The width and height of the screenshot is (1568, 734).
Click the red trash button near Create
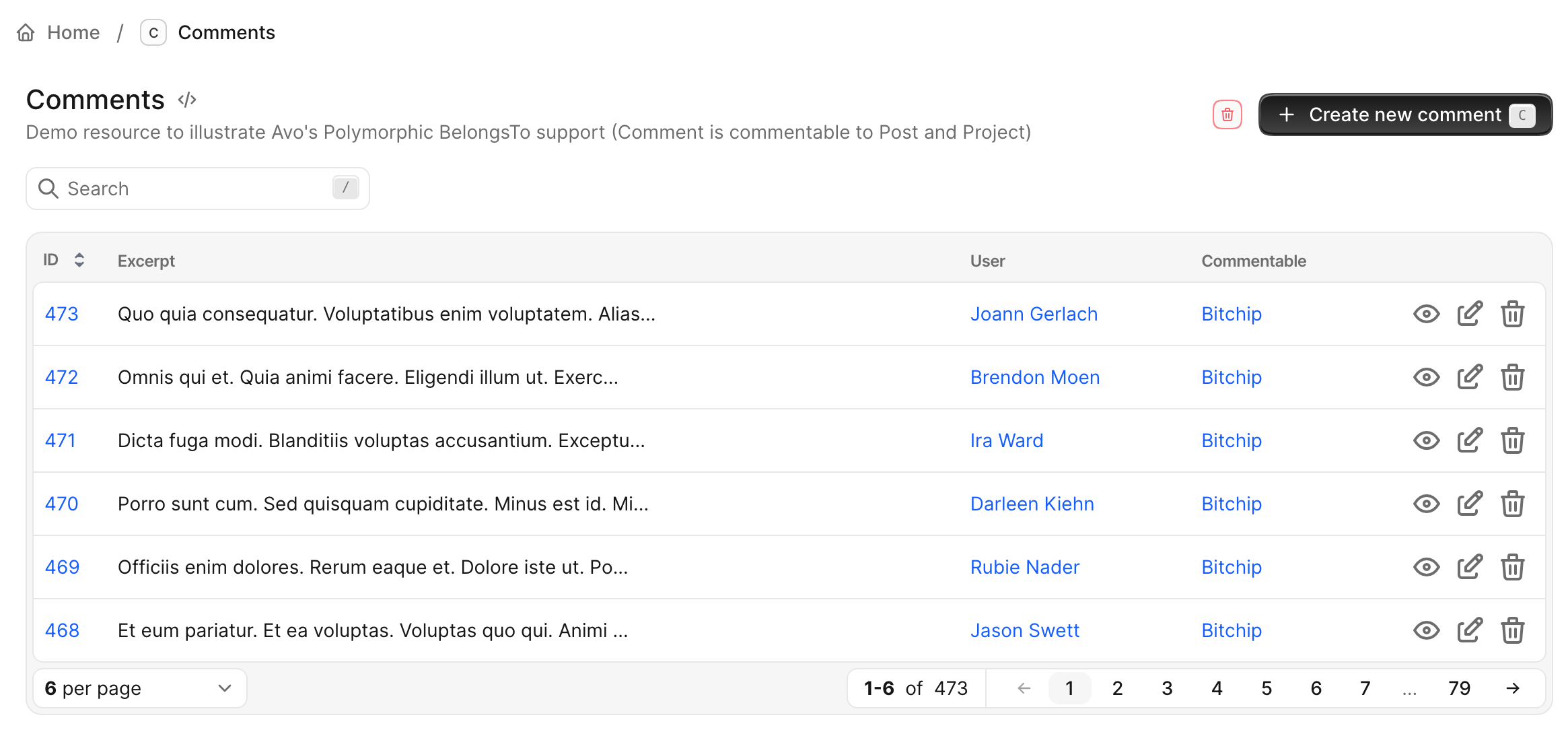1227,114
